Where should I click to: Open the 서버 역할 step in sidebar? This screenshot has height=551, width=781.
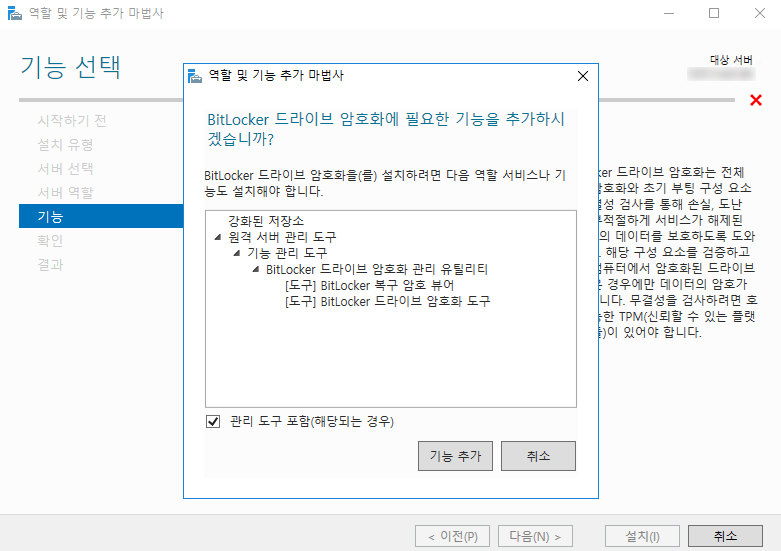pyautogui.click(x=65, y=192)
